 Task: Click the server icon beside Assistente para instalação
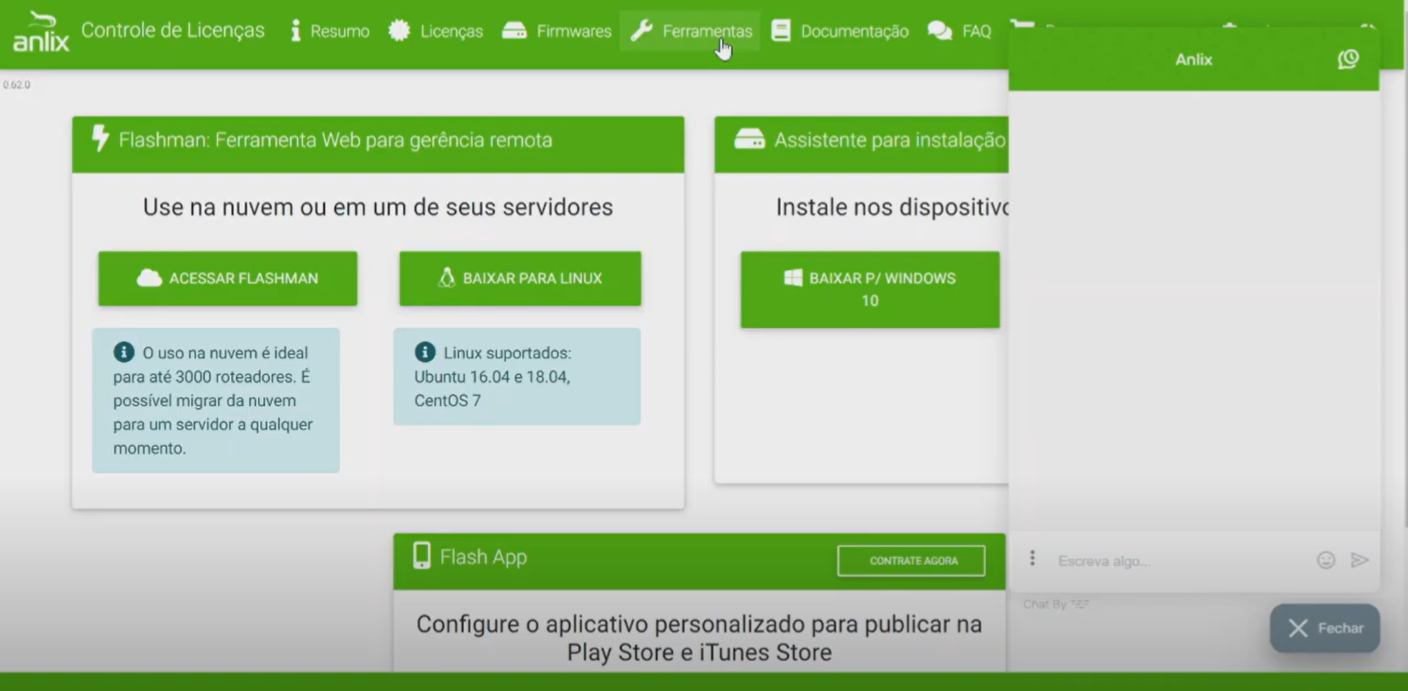tap(749, 140)
